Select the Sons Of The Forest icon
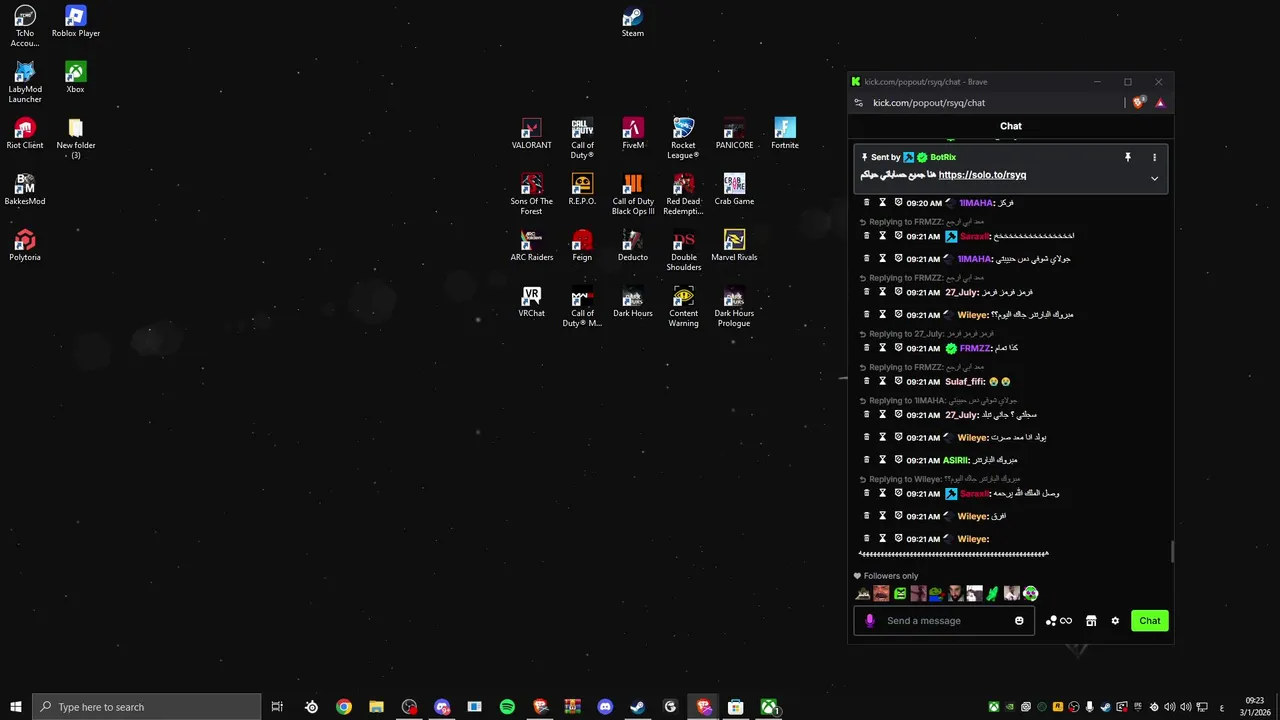Image resolution: width=1280 pixels, height=720 pixels. point(531,194)
